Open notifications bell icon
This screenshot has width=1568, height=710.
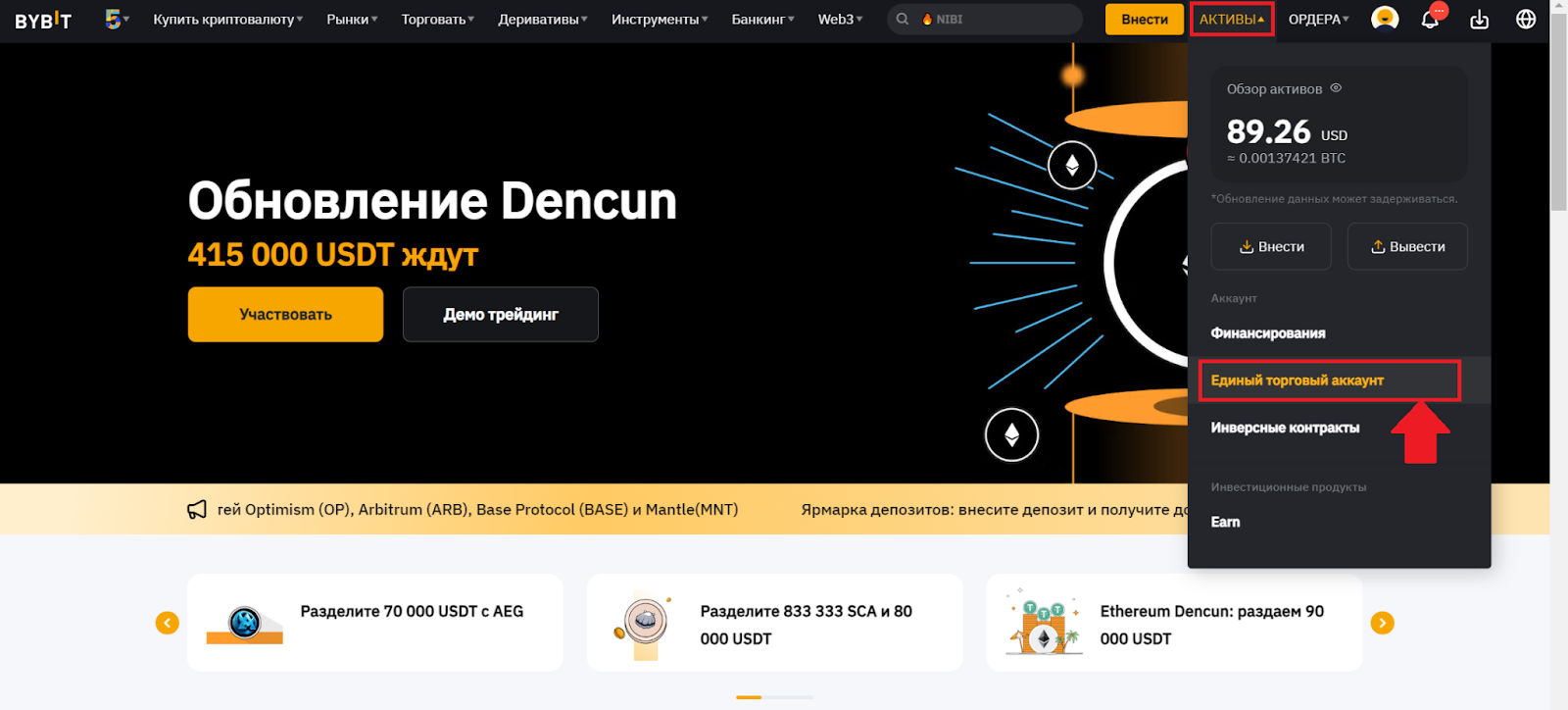coord(1430,19)
